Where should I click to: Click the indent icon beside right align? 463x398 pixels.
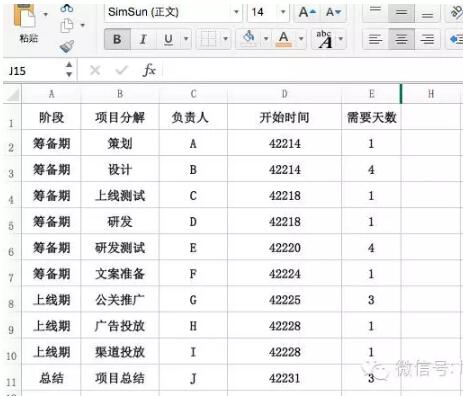point(456,39)
